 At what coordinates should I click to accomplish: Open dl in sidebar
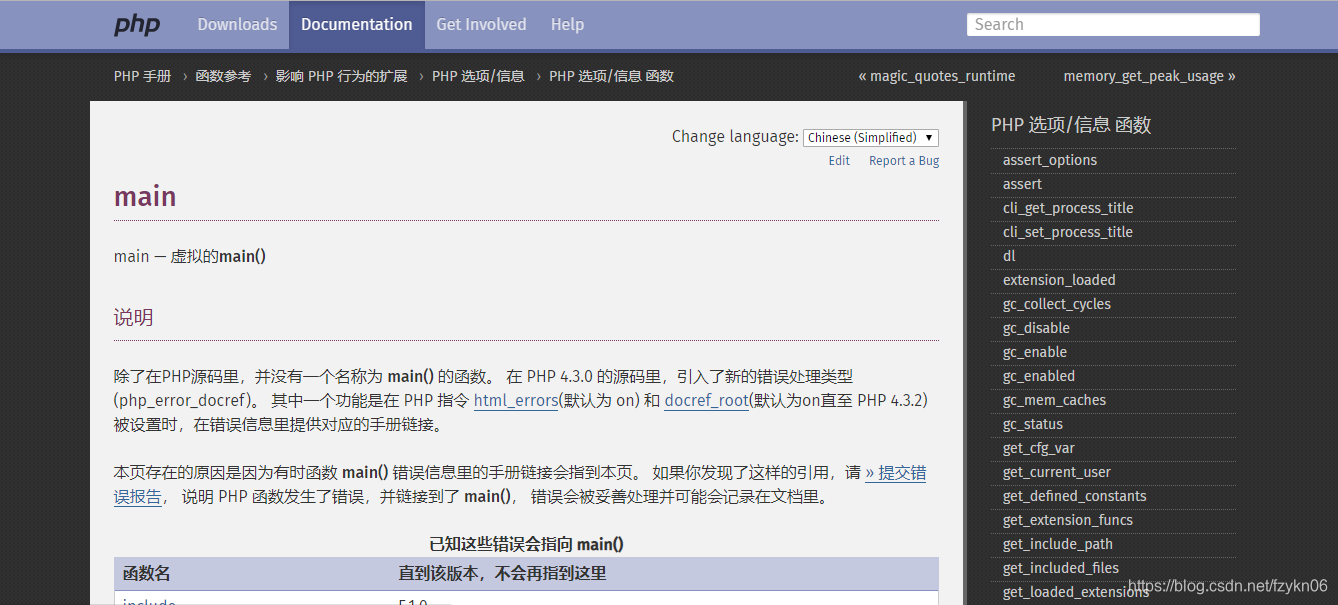pyautogui.click(x=1009, y=256)
